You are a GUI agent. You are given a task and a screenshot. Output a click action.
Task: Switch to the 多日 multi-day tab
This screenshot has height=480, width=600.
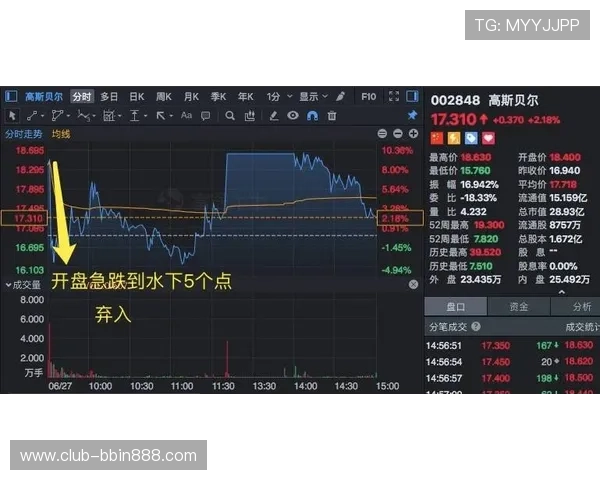point(109,96)
